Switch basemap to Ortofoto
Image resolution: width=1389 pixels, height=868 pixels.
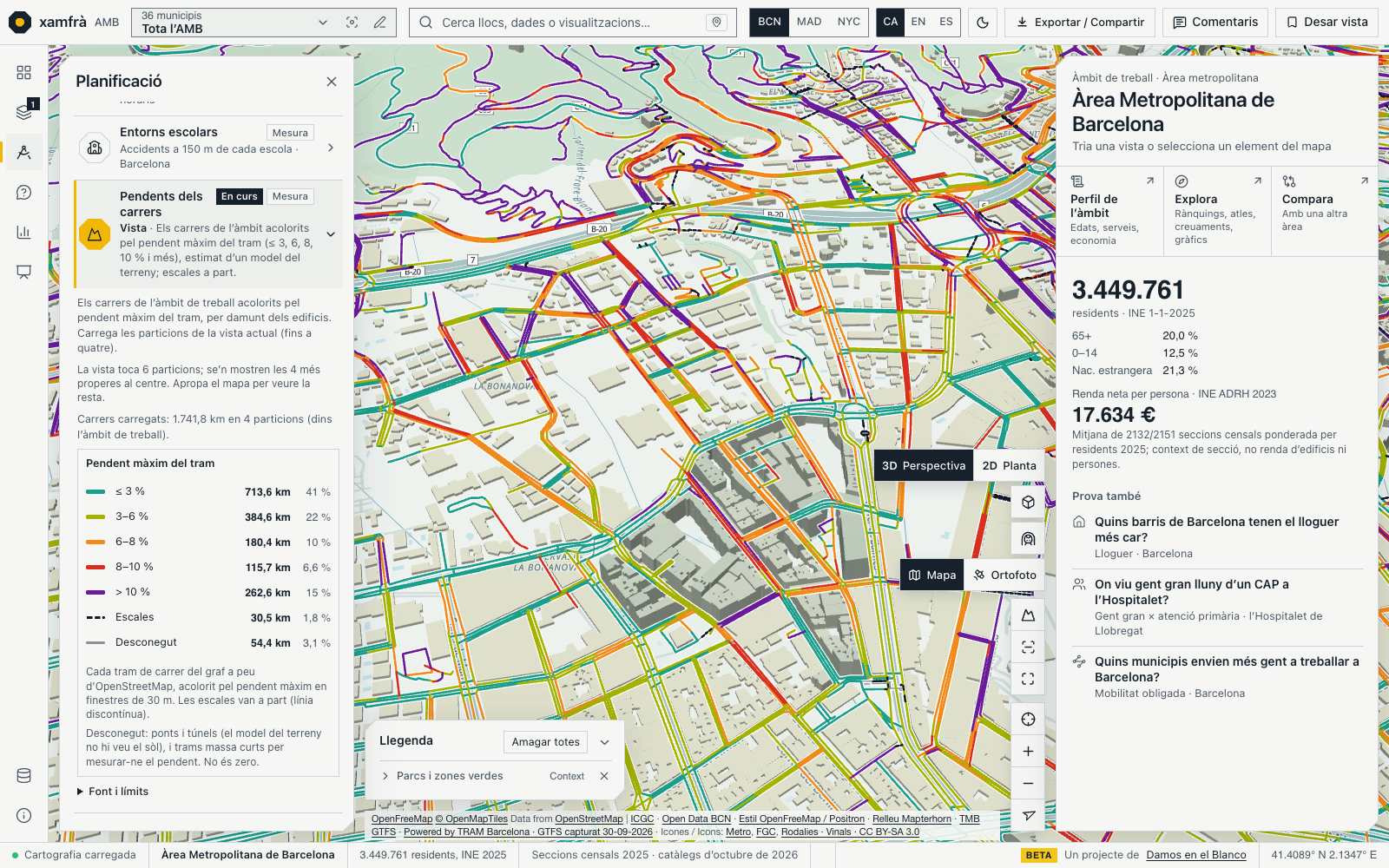coord(1004,575)
